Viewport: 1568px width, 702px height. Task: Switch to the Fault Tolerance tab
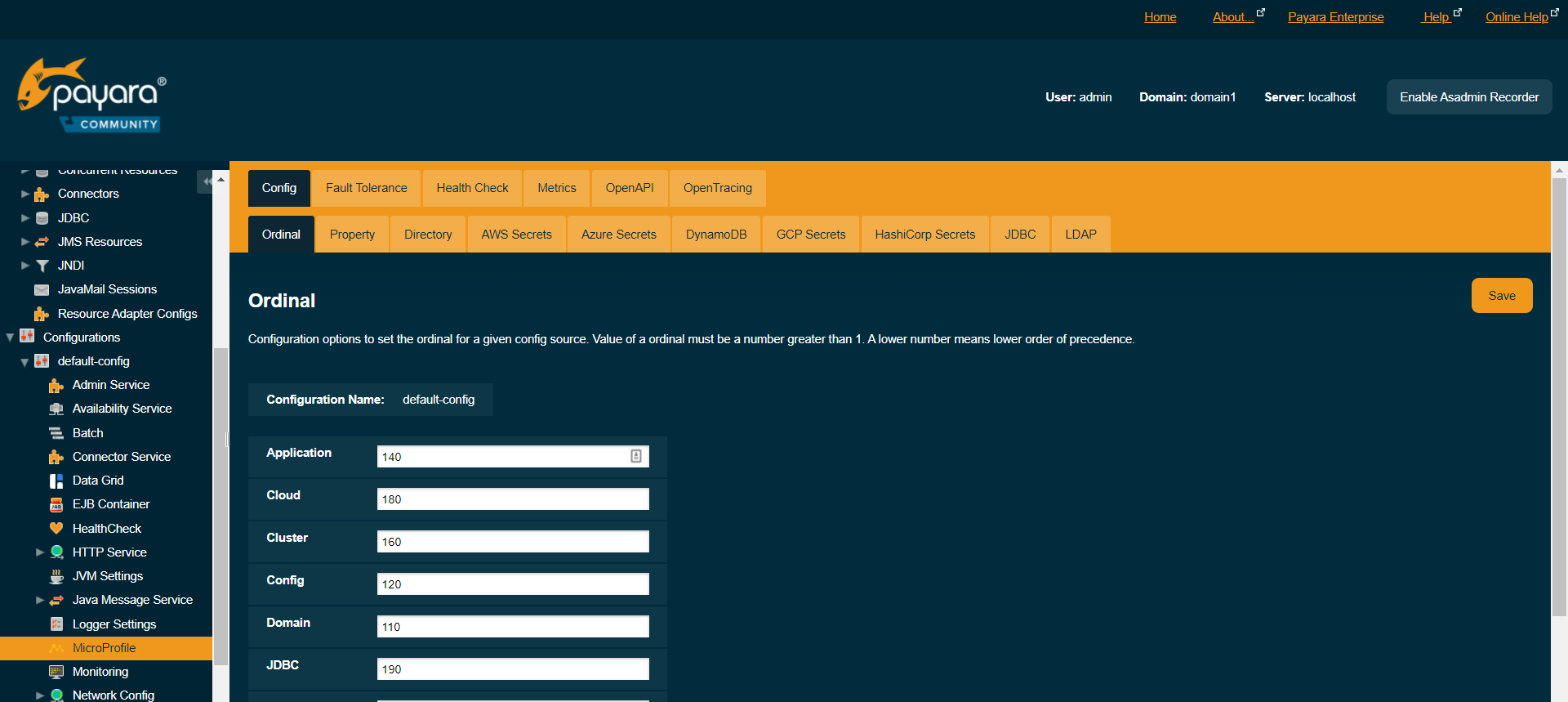366,188
